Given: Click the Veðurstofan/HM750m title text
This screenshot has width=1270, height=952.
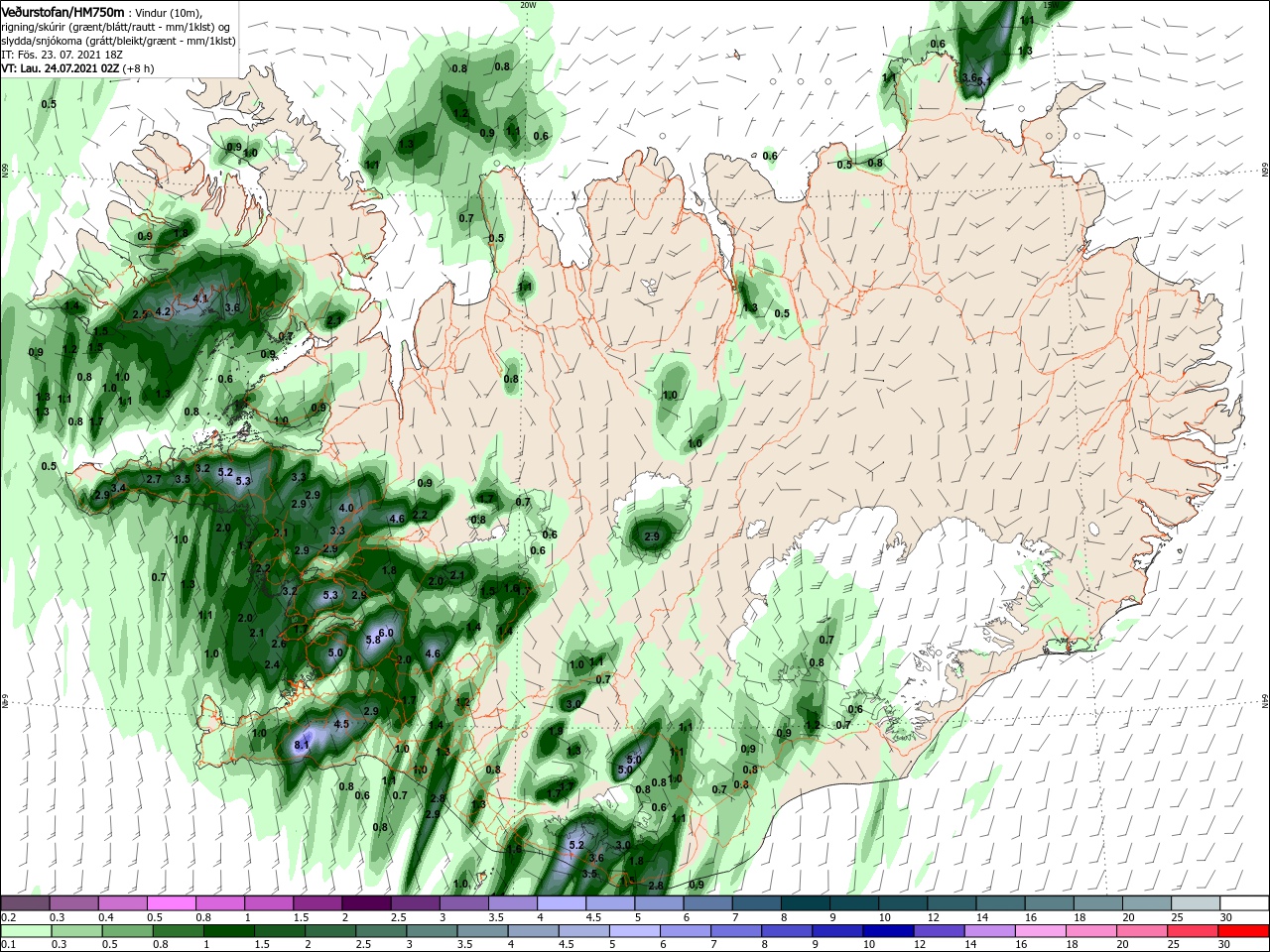Looking at the screenshot, I should tap(63, 11).
